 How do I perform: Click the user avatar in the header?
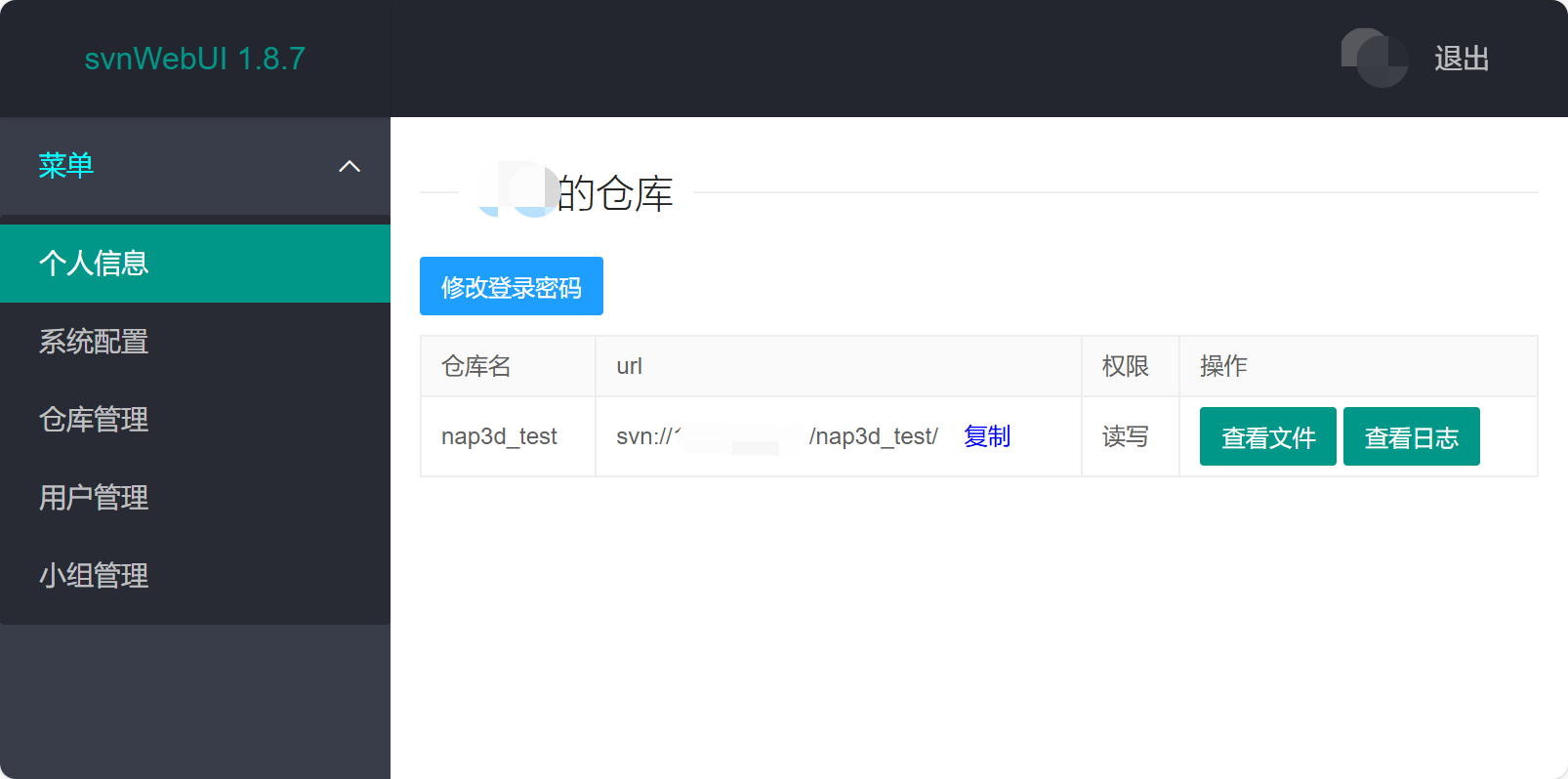pos(1374,59)
